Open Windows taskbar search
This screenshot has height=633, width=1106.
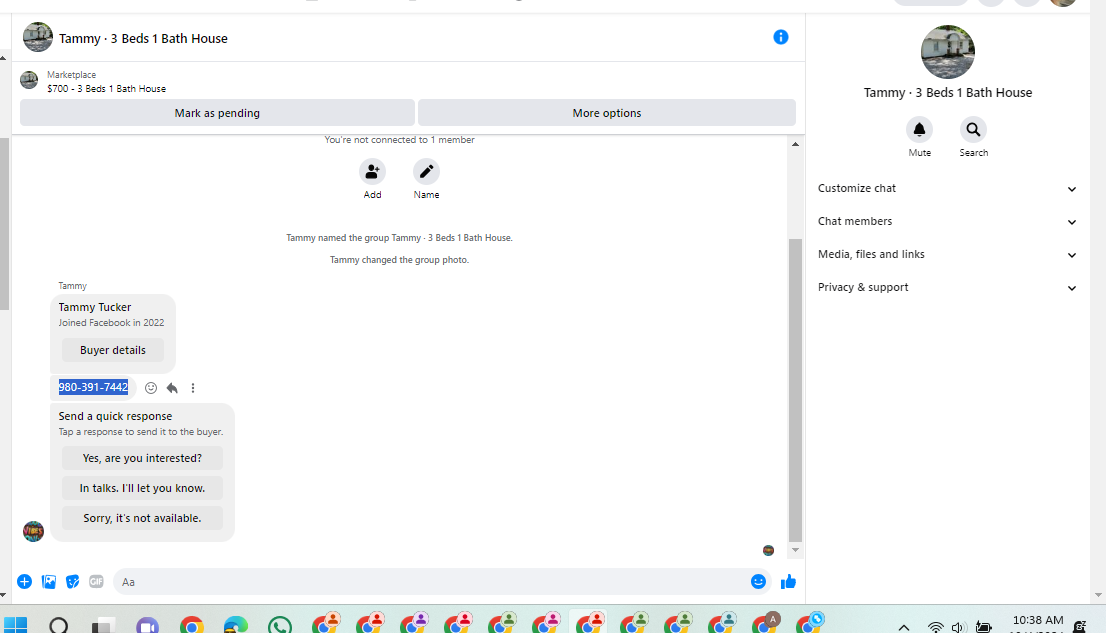pos(59,625)
